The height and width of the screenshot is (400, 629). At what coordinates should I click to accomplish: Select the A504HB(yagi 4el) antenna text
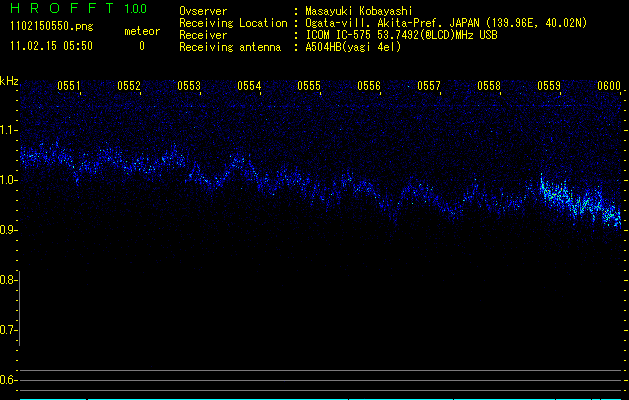coord(353,47)
